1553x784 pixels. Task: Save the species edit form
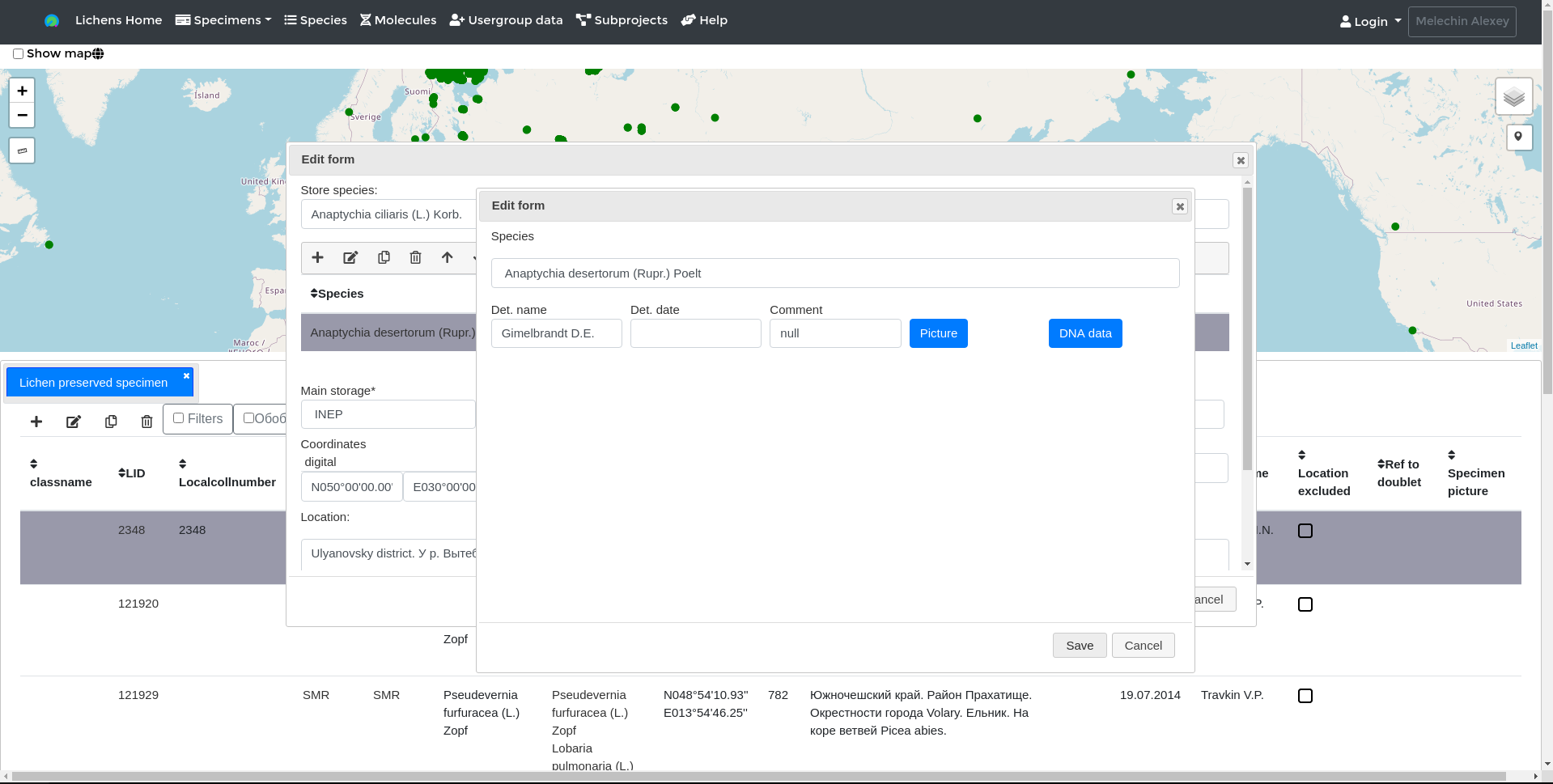1080,646
